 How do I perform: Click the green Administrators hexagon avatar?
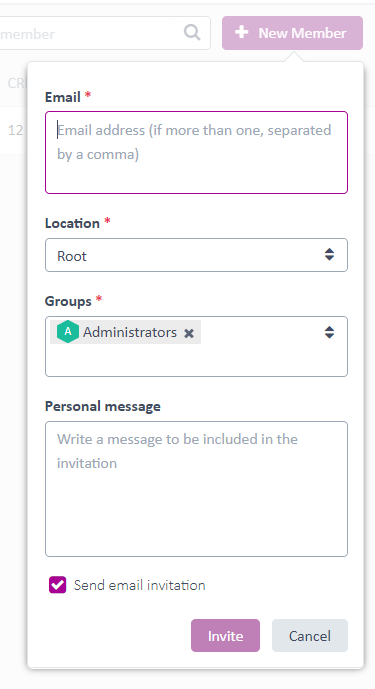click(x=68, y=332)
